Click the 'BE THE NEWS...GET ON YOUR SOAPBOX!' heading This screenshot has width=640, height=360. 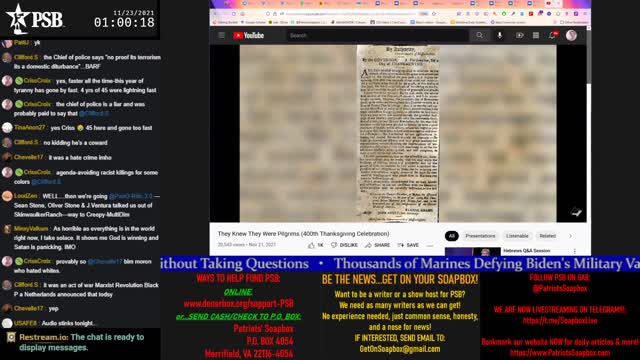point(400,280)
